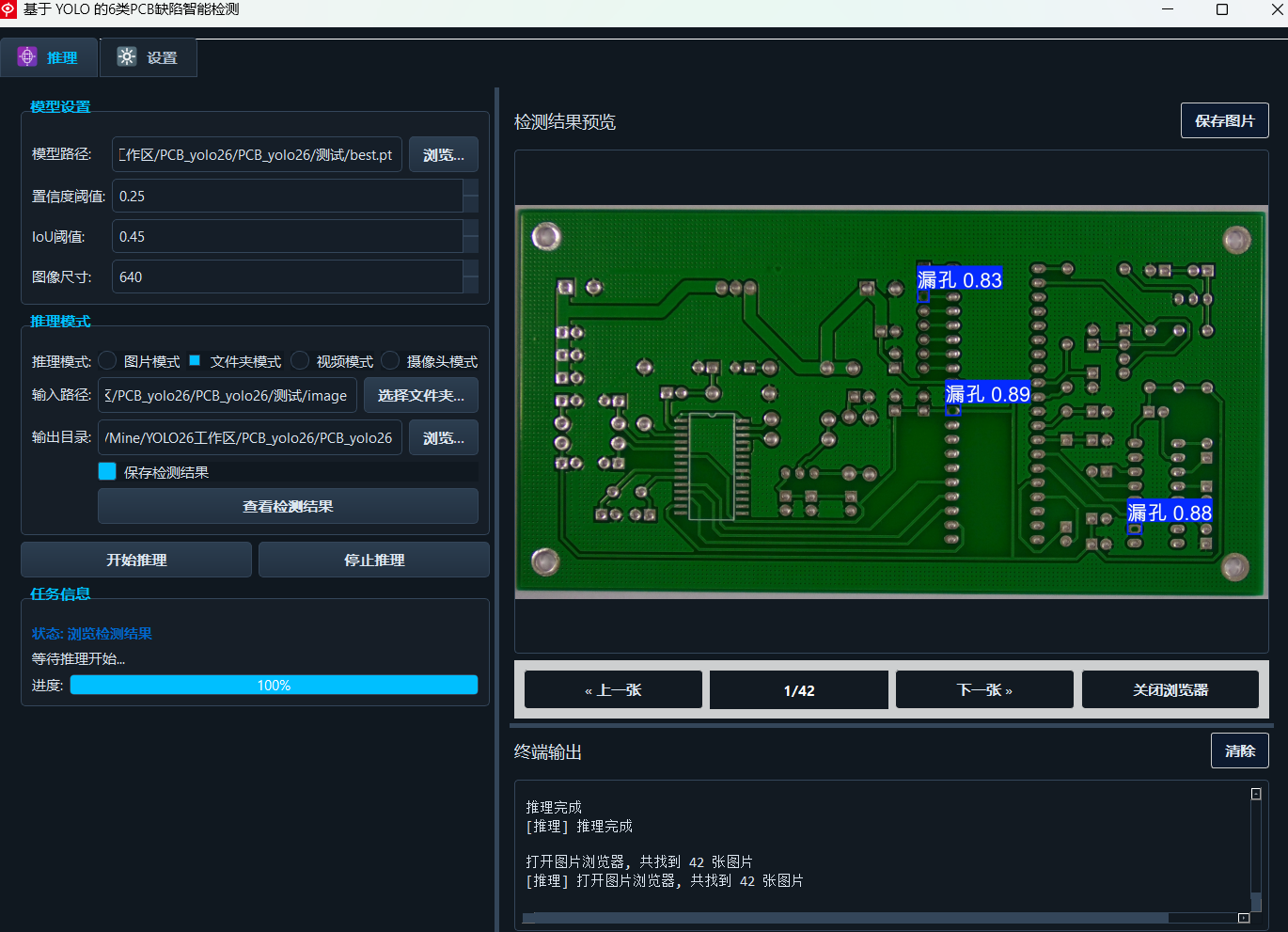The image size is (1288, 932).
Task: Click 停止推理 button
Action: point(374,560)
